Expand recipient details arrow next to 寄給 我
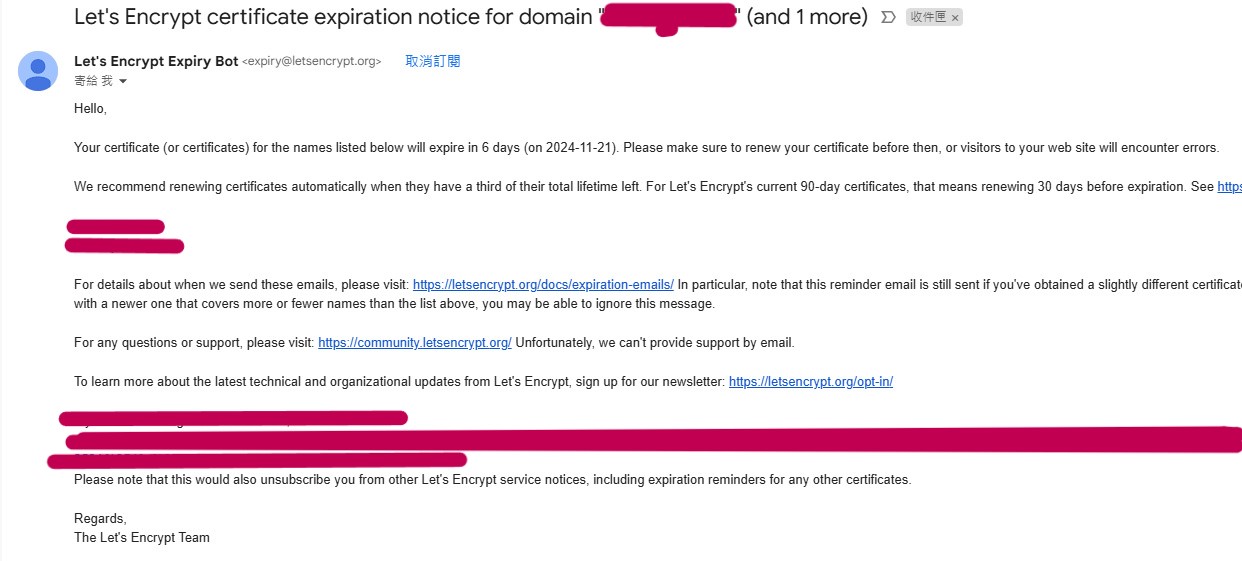This screenshot has width=1242, height=561. click(123, 81)
